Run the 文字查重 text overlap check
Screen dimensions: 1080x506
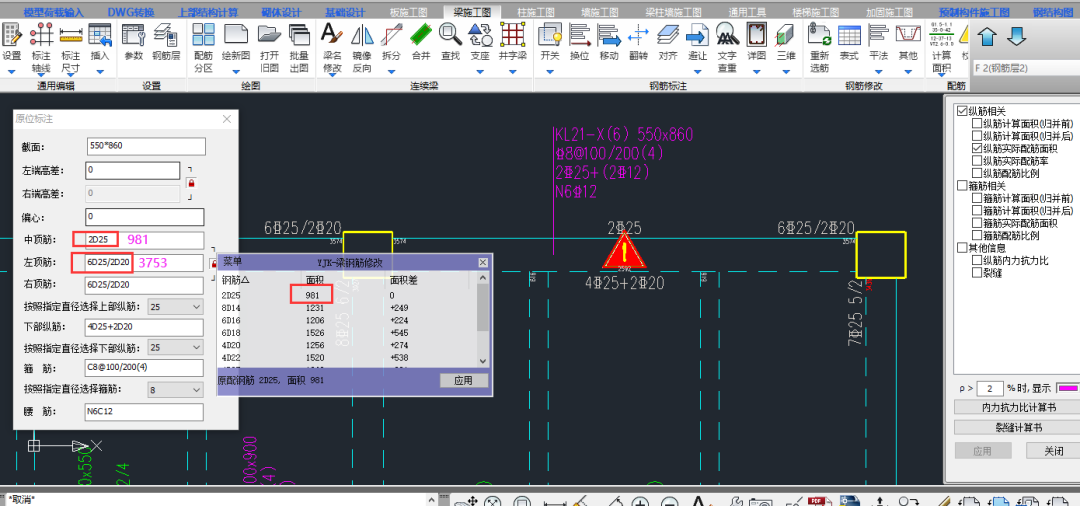pos(727,47)
